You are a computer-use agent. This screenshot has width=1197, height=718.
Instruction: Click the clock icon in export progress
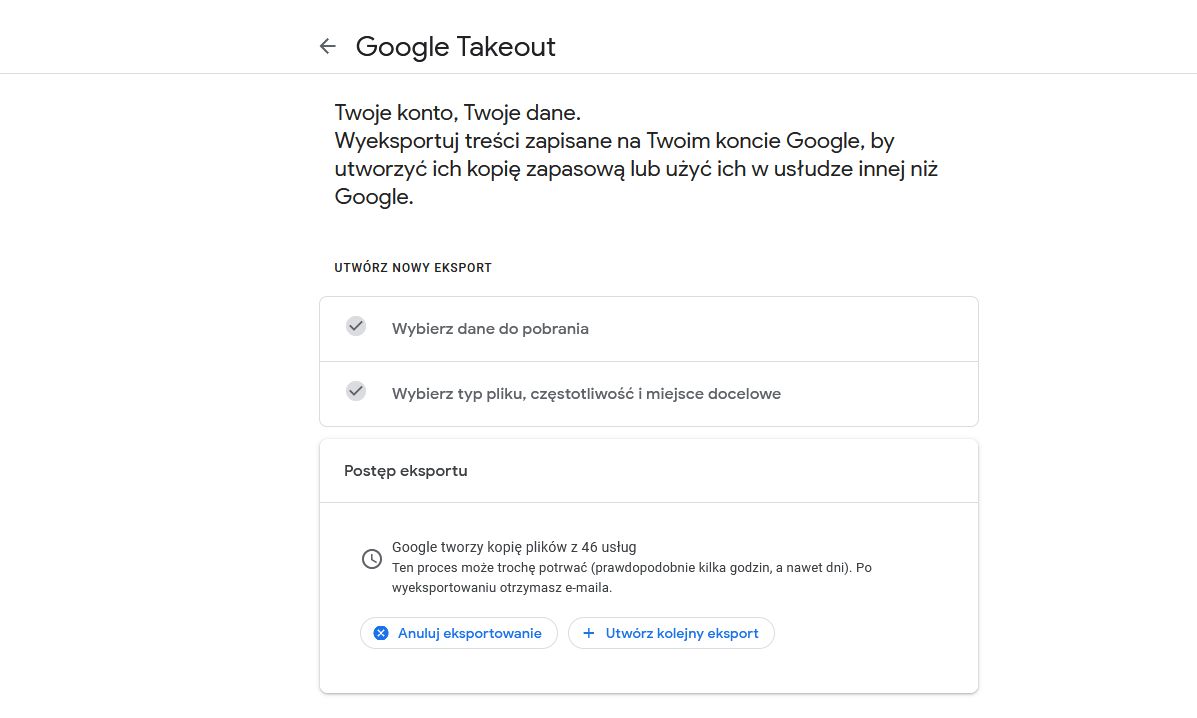[x=371, y=559]
